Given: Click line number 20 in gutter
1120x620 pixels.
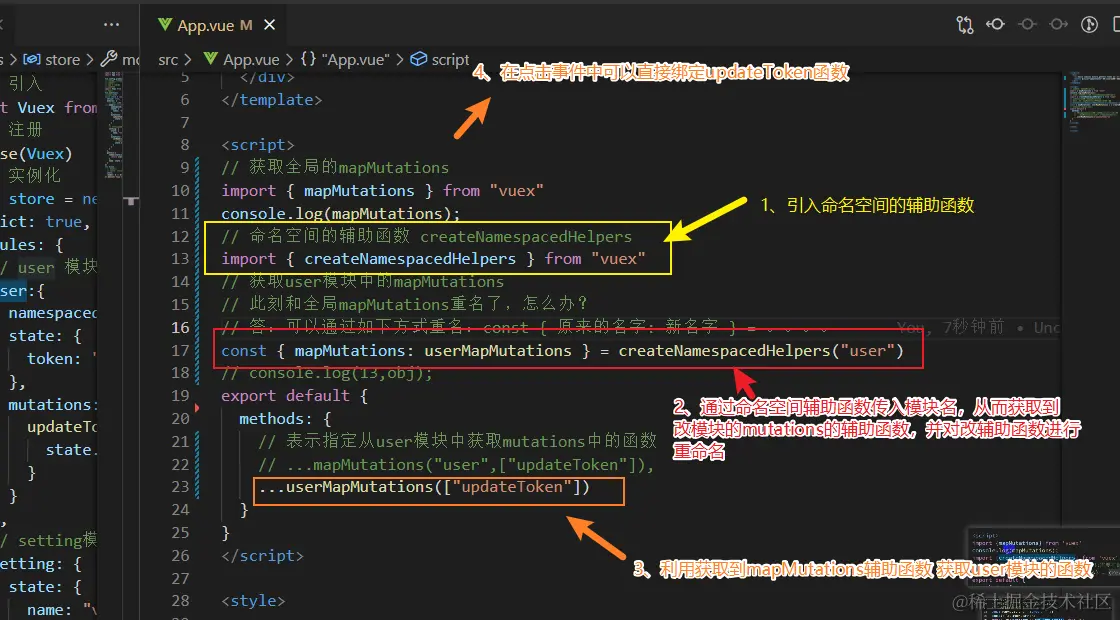Looking at the screenshot, I should [180, 419].
